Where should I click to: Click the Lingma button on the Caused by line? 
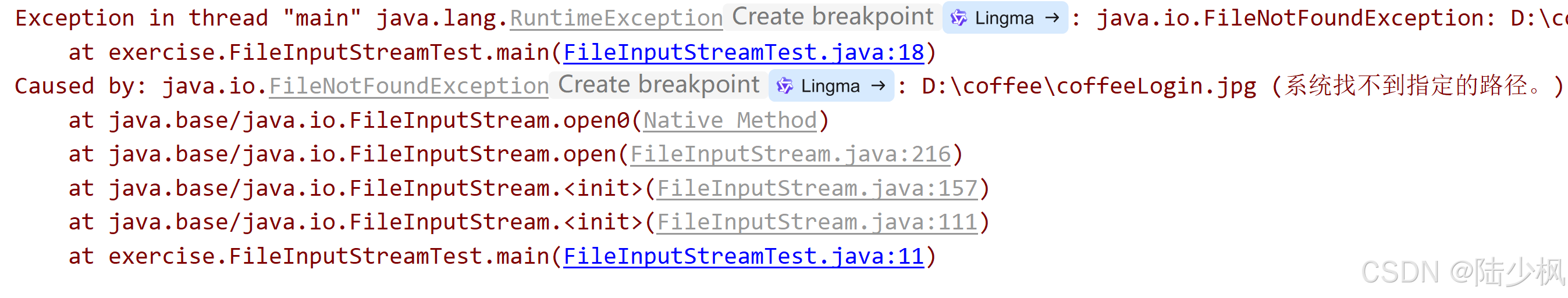[x=831, y=86]
